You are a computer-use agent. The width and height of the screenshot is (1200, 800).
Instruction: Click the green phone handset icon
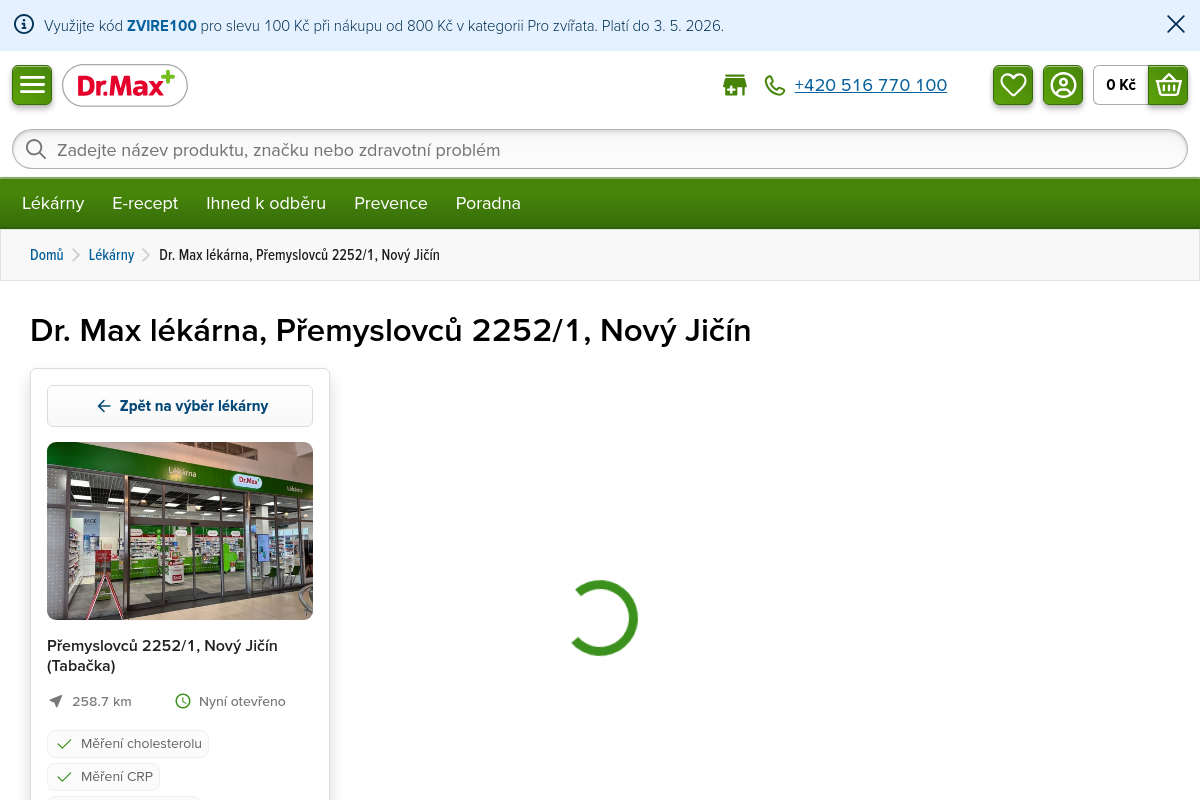[x=775, y=86]
